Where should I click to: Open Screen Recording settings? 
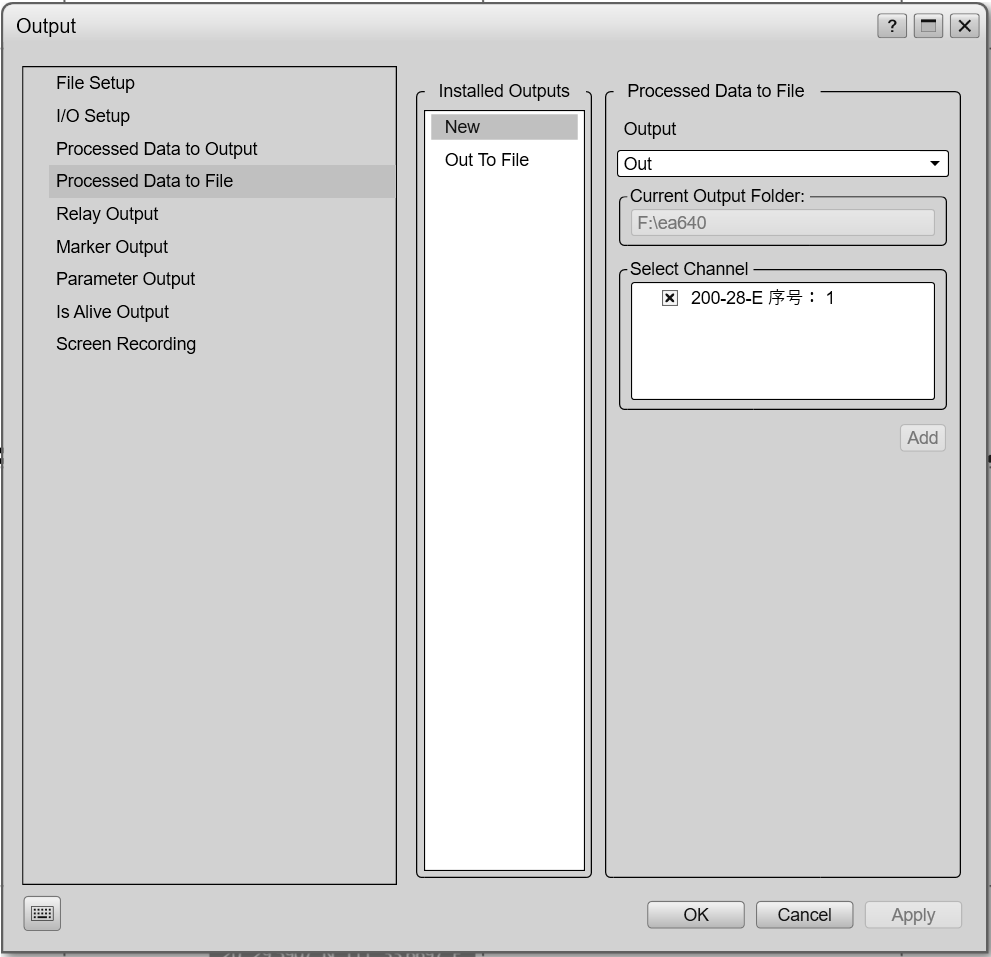pos(126,344)
